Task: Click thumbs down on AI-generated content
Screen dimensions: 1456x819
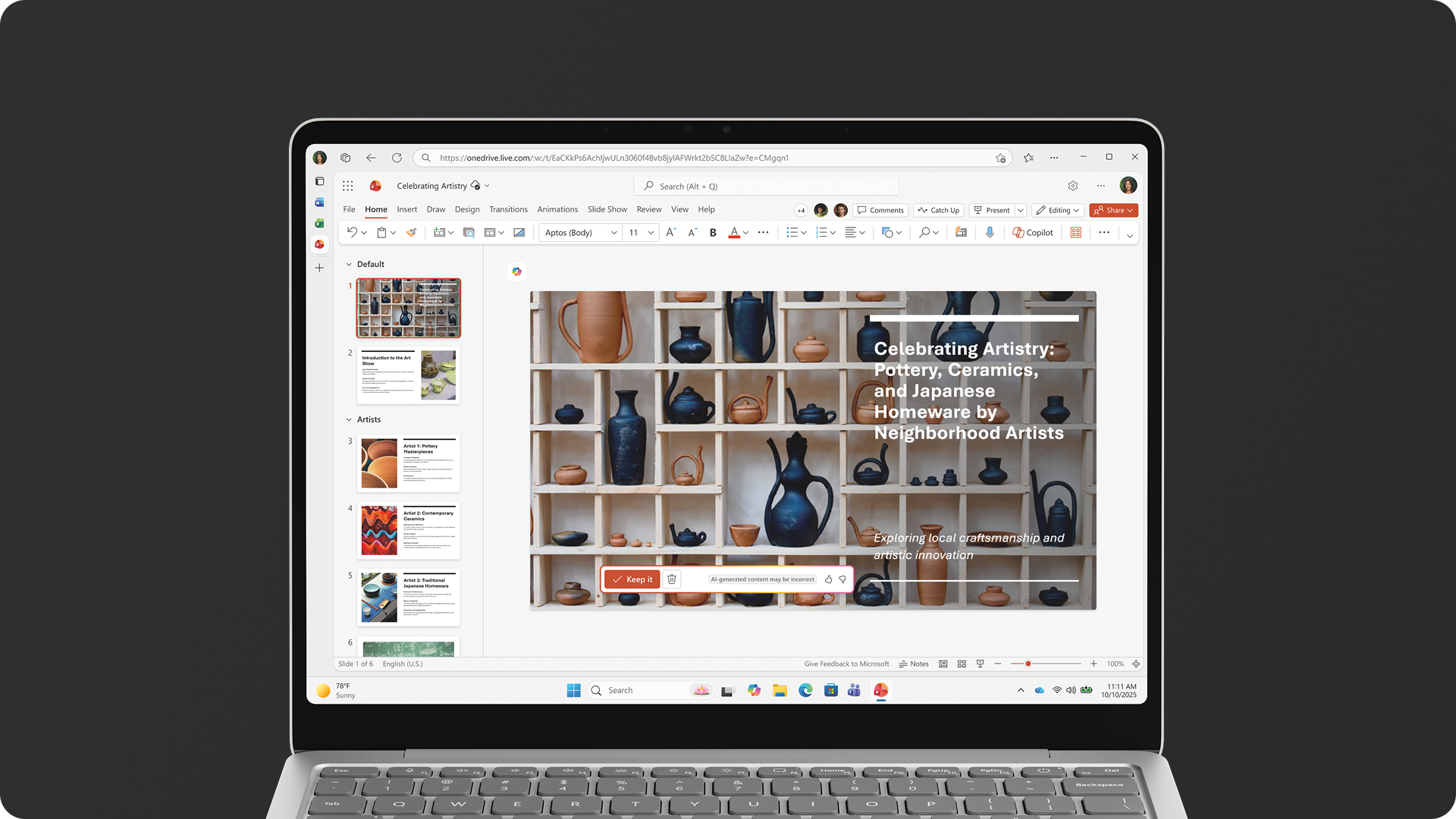Action: [x=843, y=579]
